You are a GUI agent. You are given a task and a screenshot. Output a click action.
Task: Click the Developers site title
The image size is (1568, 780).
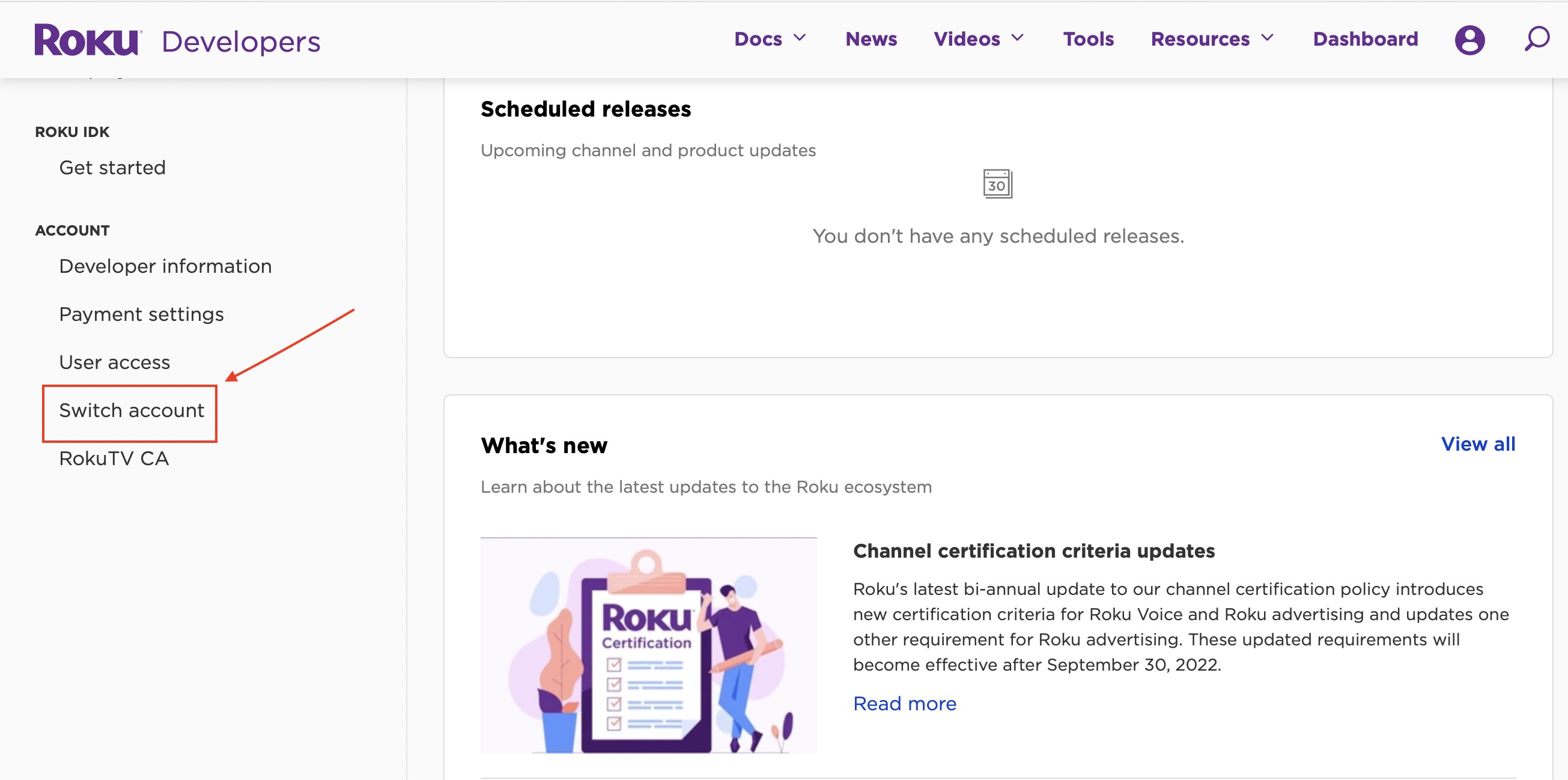241,41
